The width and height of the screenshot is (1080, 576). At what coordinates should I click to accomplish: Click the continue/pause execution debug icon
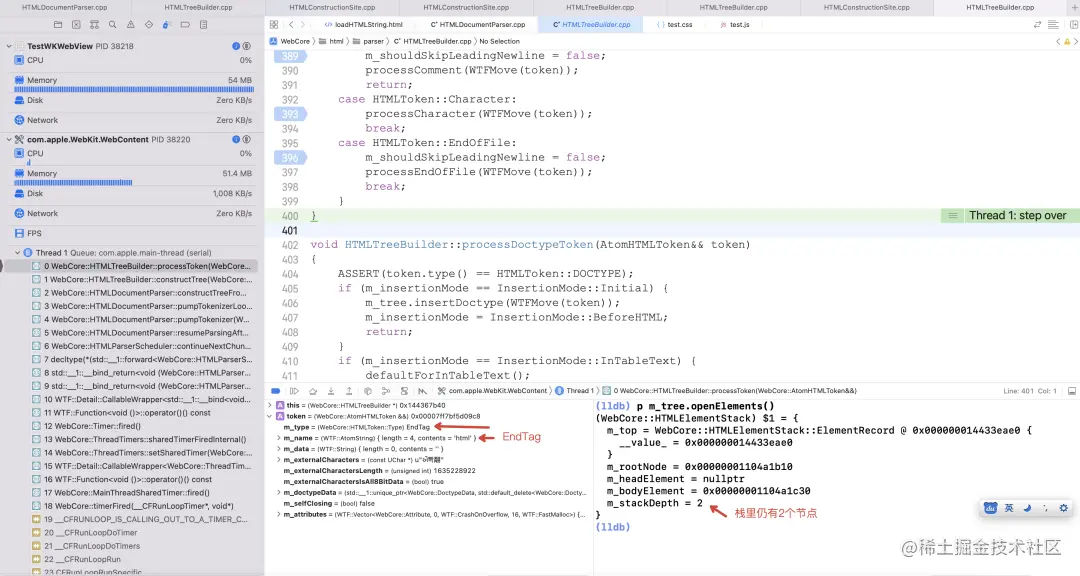pyautogui.click(x=294, y=391)
